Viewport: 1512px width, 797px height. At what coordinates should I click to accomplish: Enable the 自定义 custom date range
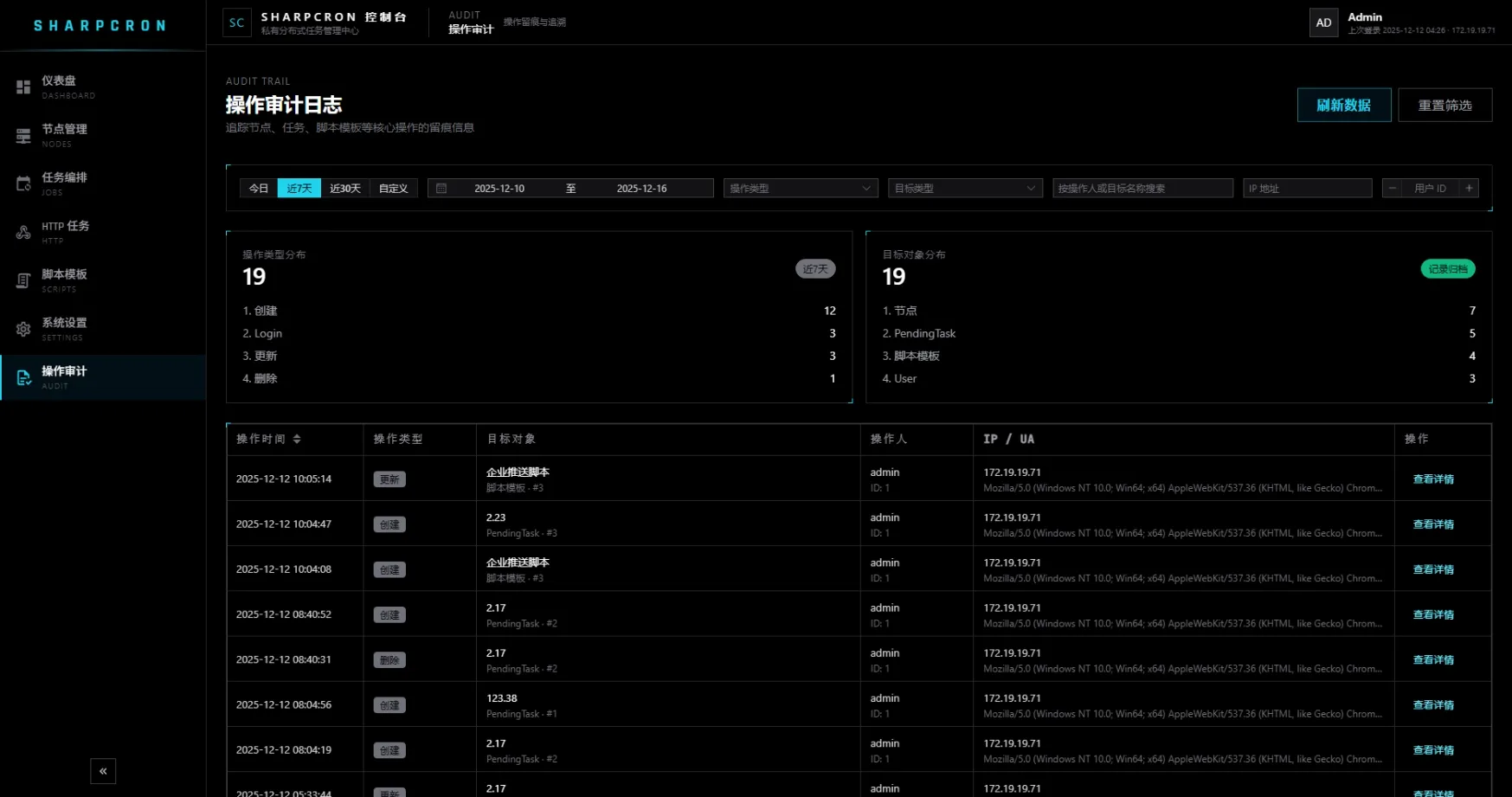pyautogui.click(x=394, y=188)
